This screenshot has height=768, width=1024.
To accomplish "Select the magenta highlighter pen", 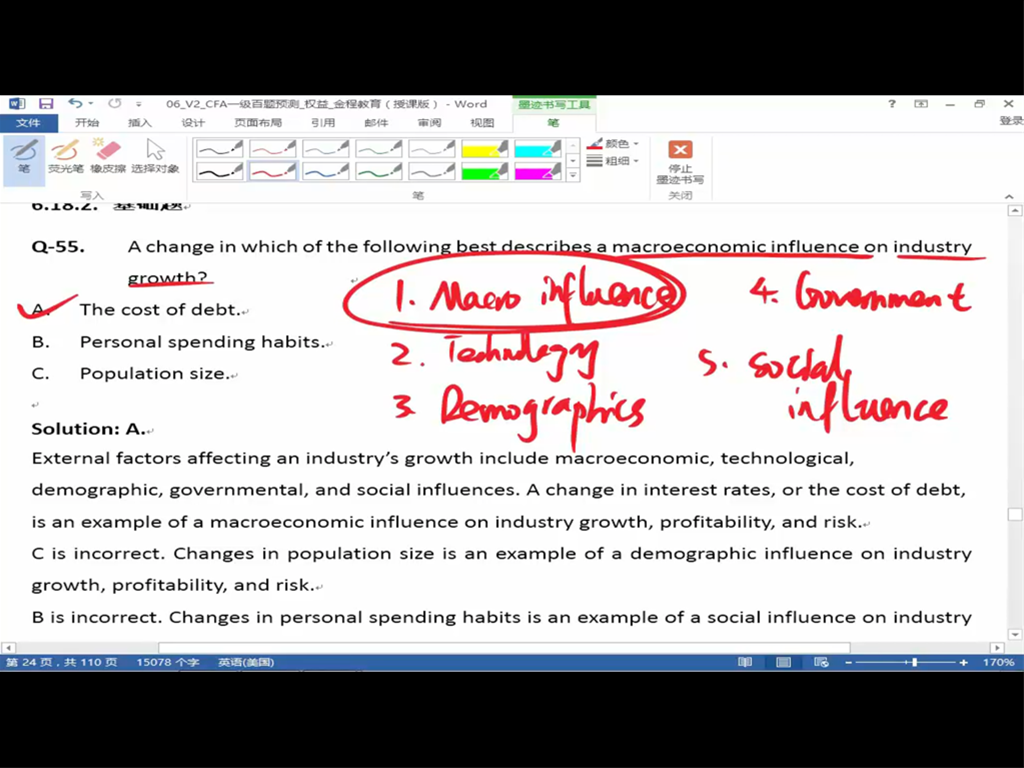I will point(537,171).
